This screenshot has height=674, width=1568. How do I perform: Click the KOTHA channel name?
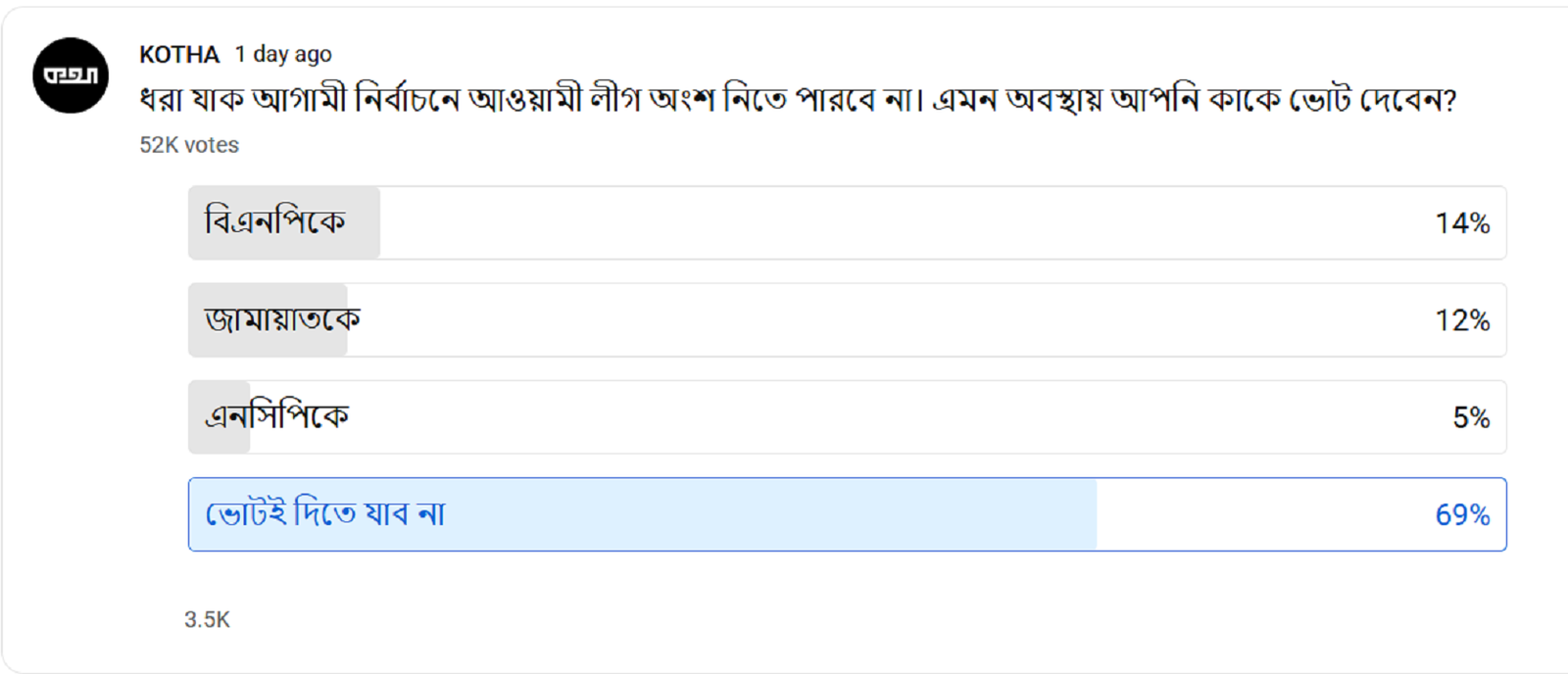click(x=179, y=55)
